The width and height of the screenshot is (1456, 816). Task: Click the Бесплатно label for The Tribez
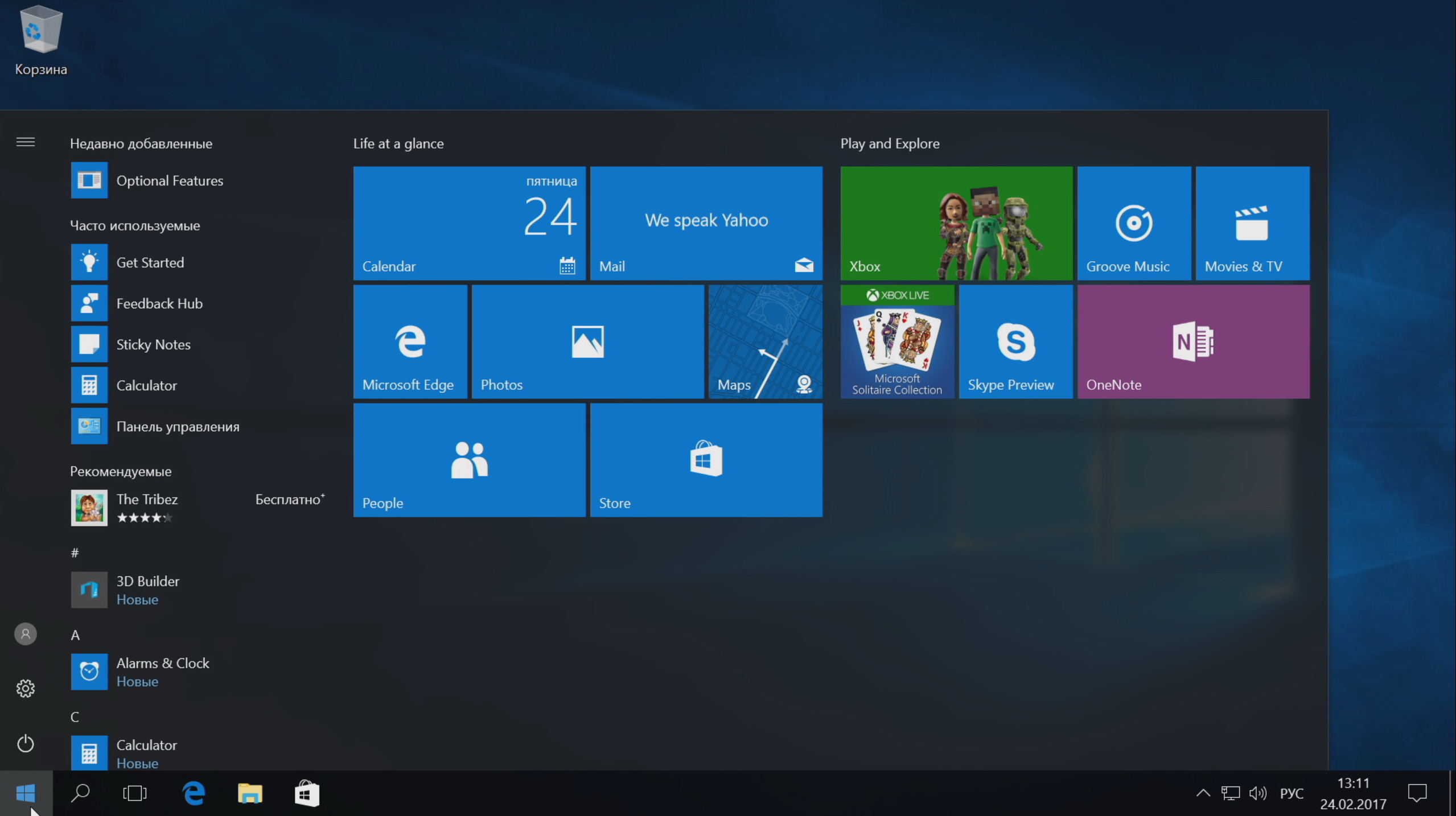pyautogui.click(x=289, y=500)
